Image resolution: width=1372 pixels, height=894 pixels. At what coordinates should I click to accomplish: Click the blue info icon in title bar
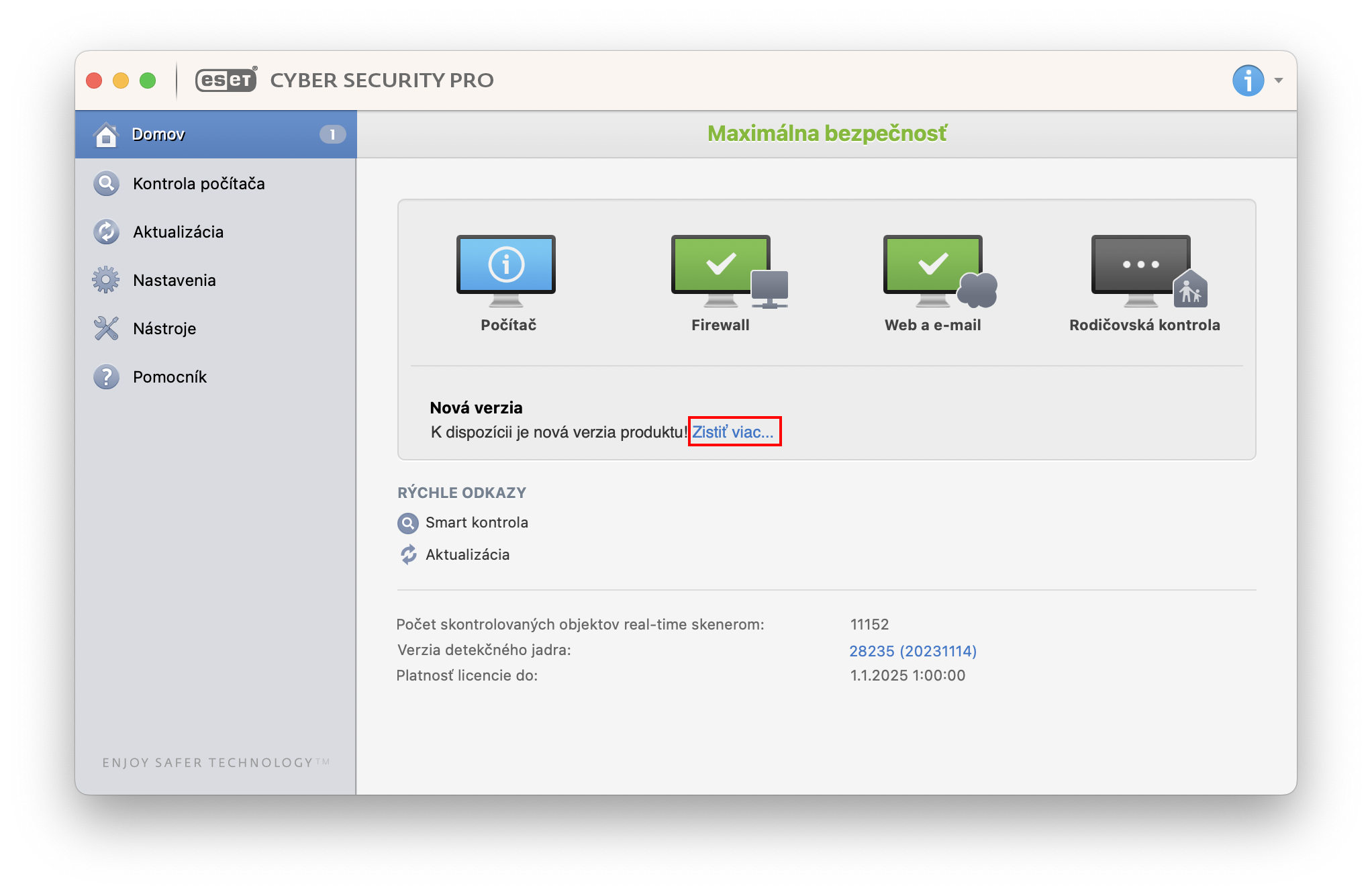[1248, 81]
